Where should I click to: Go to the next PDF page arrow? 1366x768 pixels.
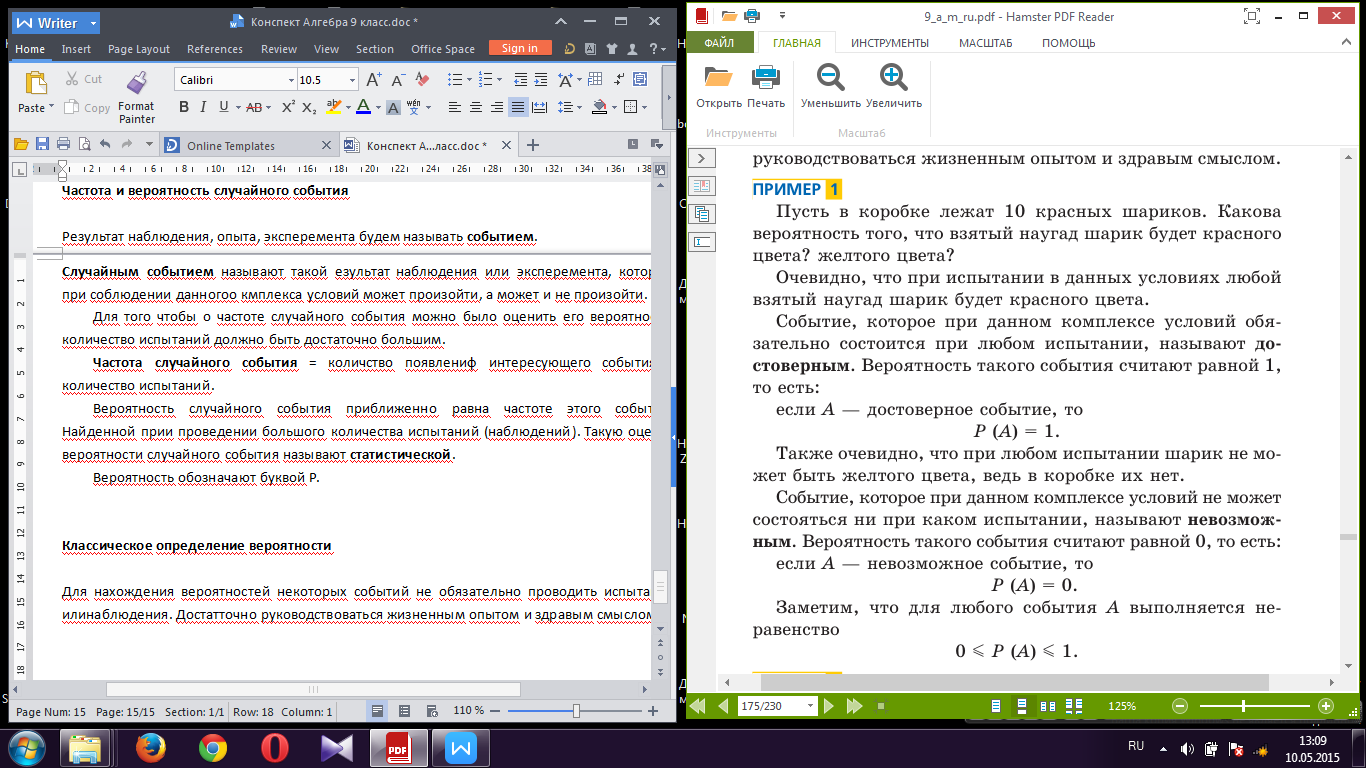click(828, 706)
